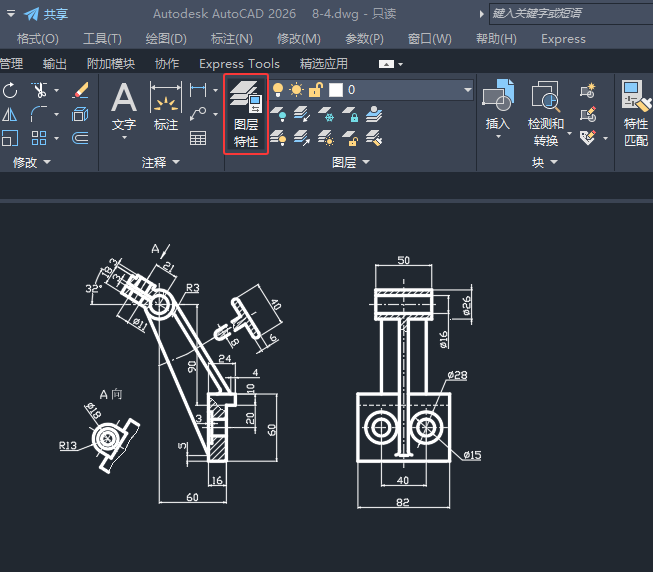
Task: Expand the 注释 panel
Action: (161, 162)
